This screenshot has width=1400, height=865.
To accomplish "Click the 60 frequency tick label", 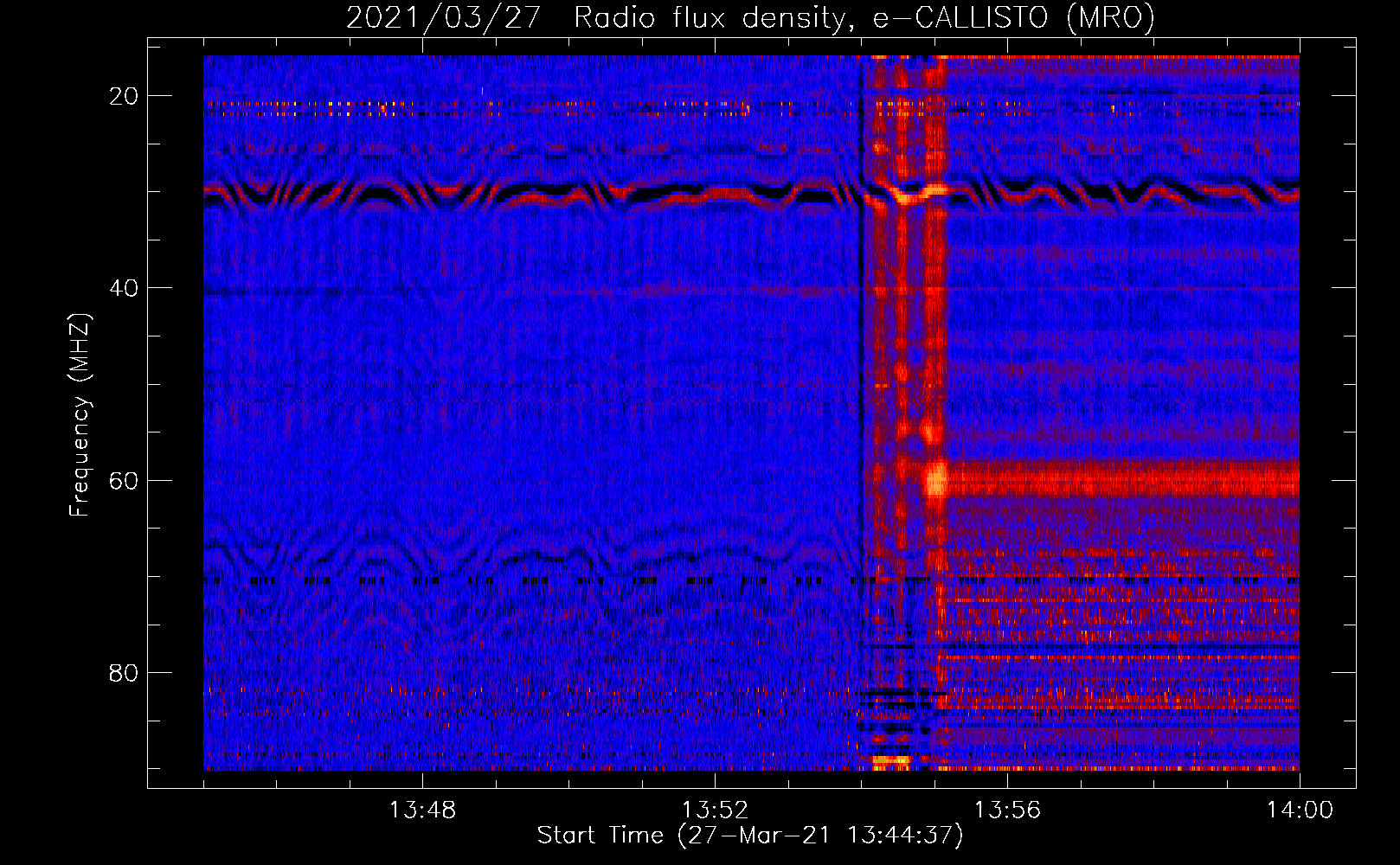I will pyautogui.click(x=124, y=480).
